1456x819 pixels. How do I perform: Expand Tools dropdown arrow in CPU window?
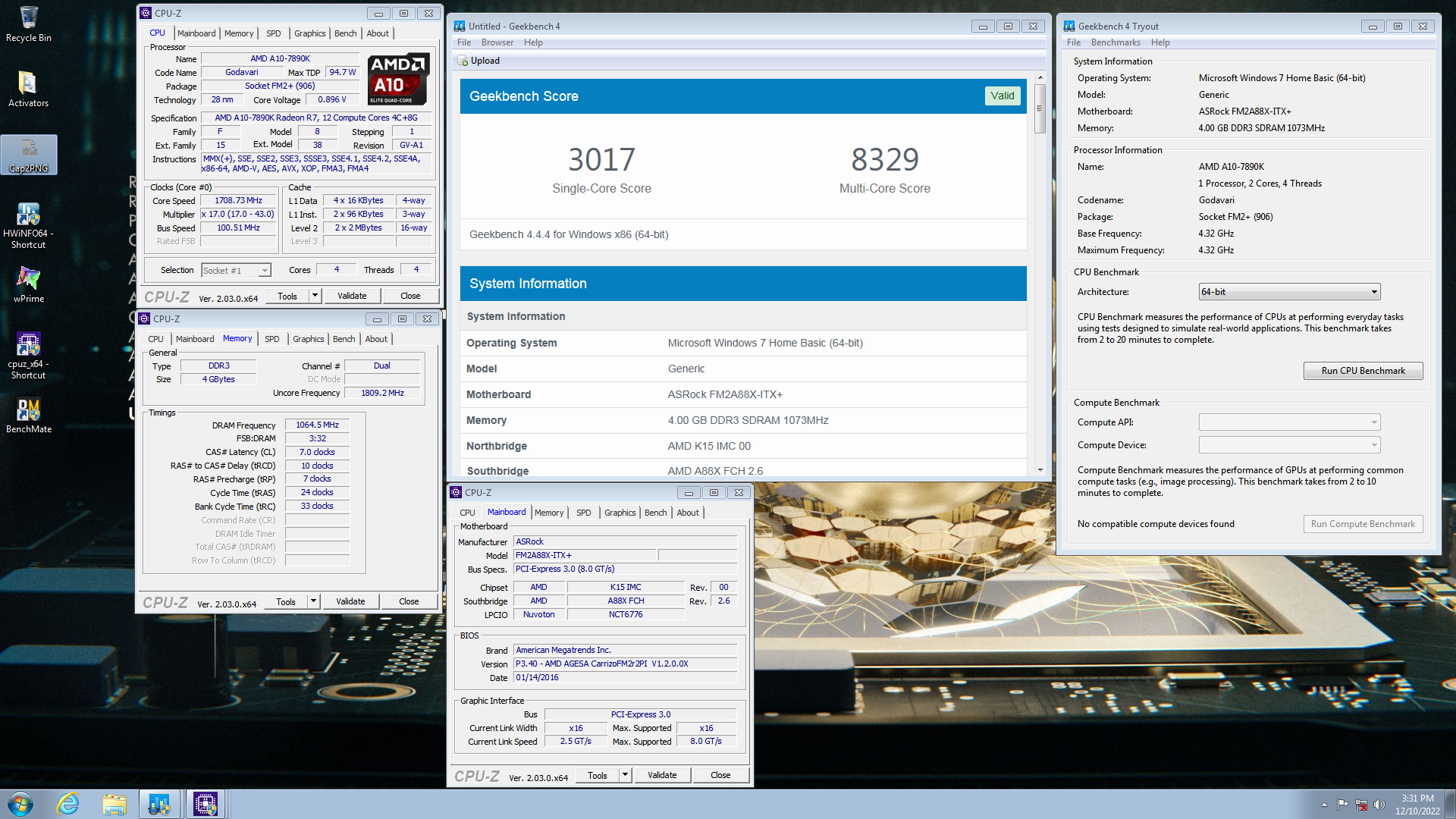tap(315, 296)
